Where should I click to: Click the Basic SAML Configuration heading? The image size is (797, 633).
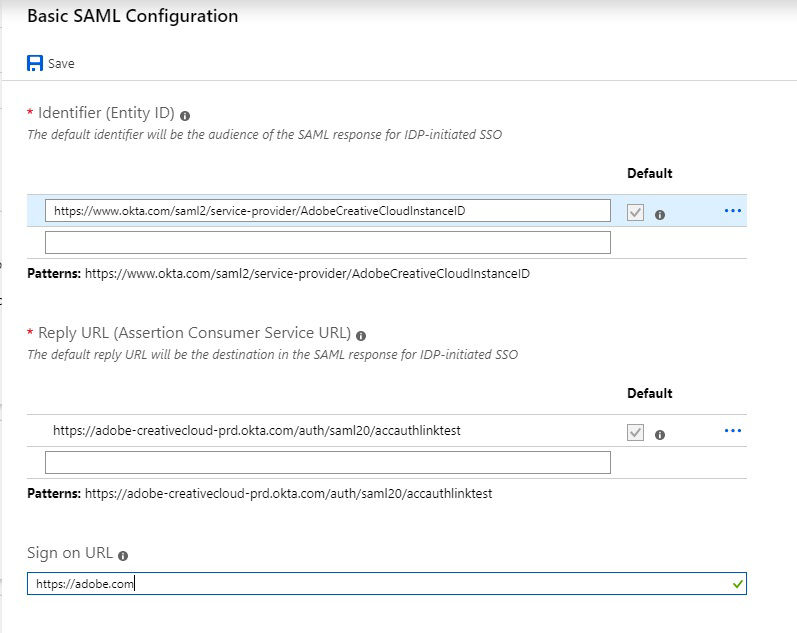(x=133, y=16)
